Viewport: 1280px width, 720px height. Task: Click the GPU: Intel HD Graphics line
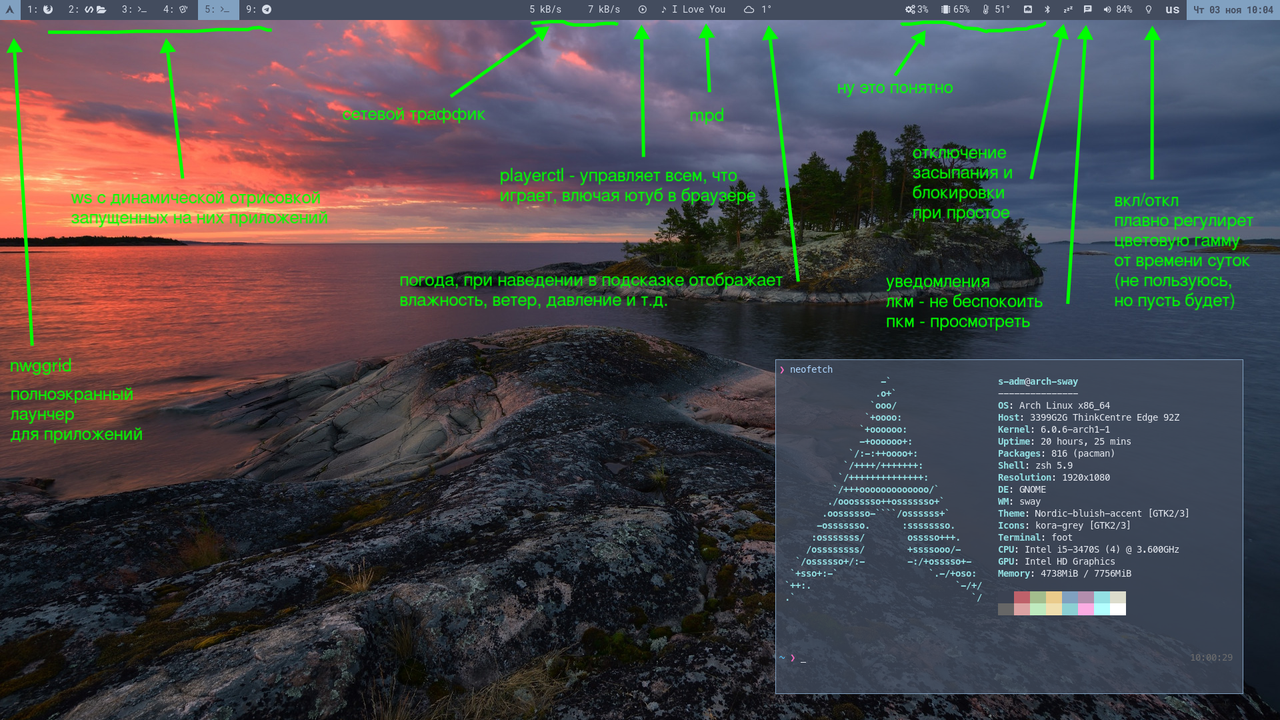pyautogui.click(x=1059, y=562)
